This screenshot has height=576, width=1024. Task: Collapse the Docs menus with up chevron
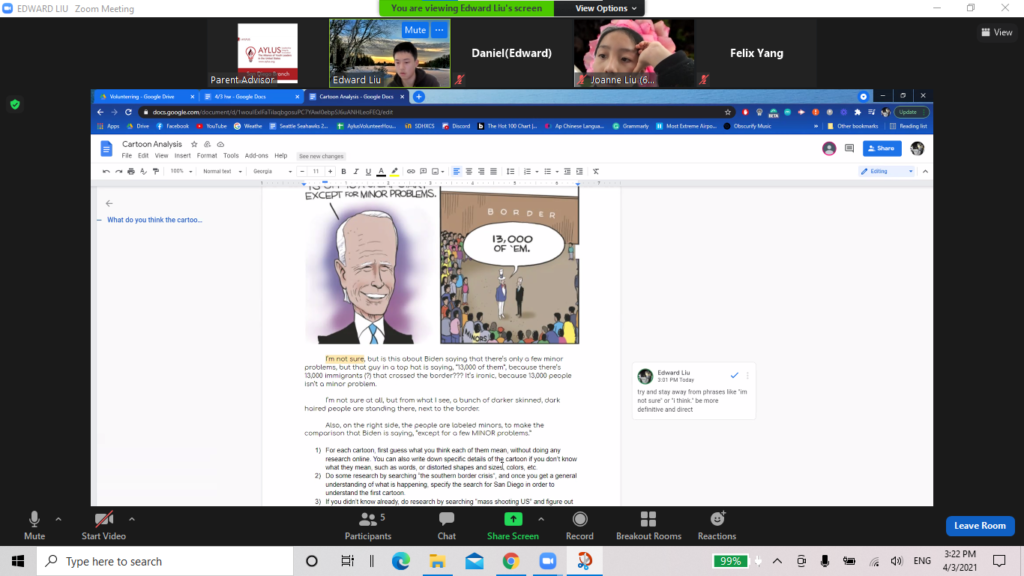pyautogui.click(x=925, y=171)
